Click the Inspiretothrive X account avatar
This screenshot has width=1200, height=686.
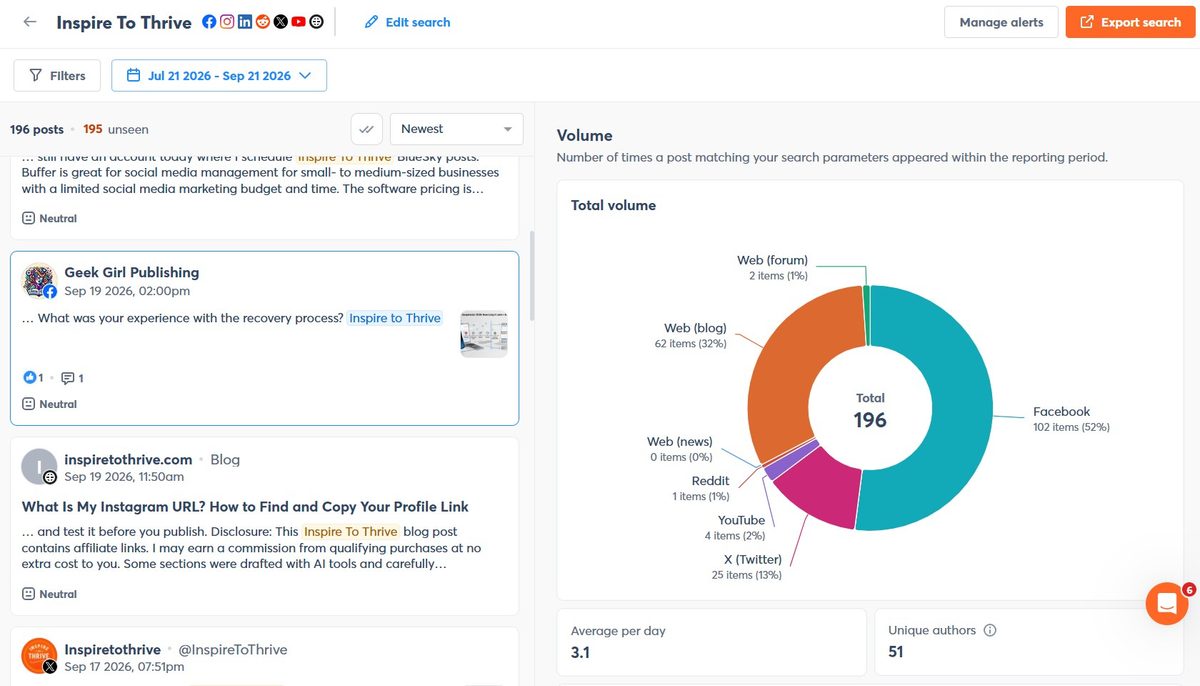click(x=39, y=656)
